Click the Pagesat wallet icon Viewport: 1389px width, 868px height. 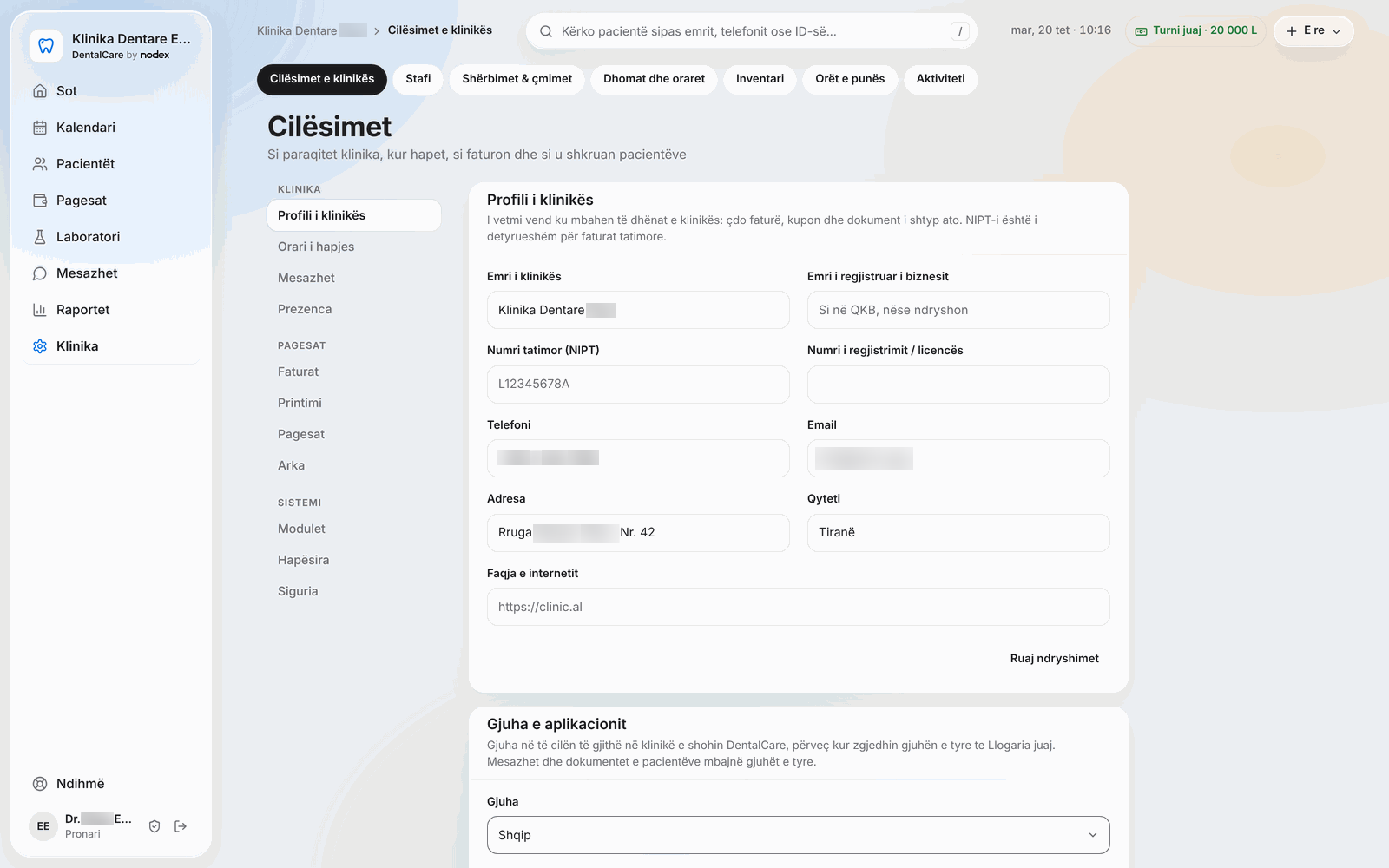coord(40,201)
